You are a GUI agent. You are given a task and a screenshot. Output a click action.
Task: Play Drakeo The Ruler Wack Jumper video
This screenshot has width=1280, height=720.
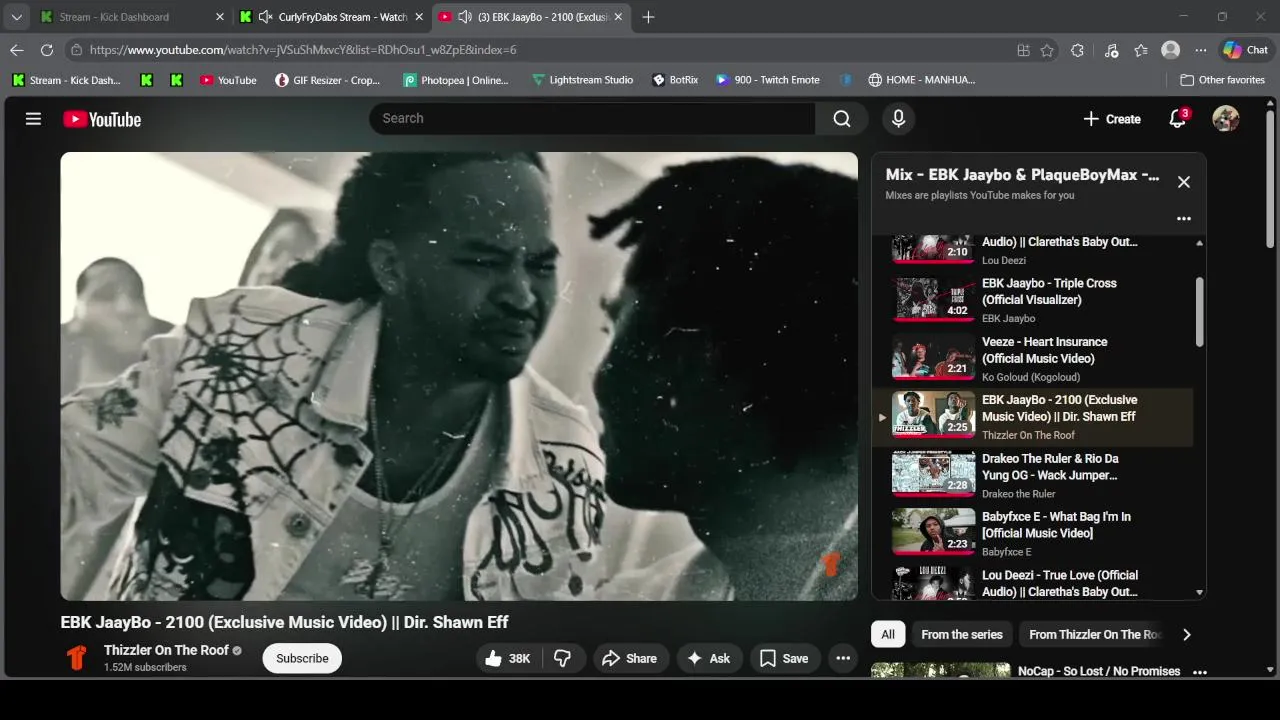(1032, 475)
